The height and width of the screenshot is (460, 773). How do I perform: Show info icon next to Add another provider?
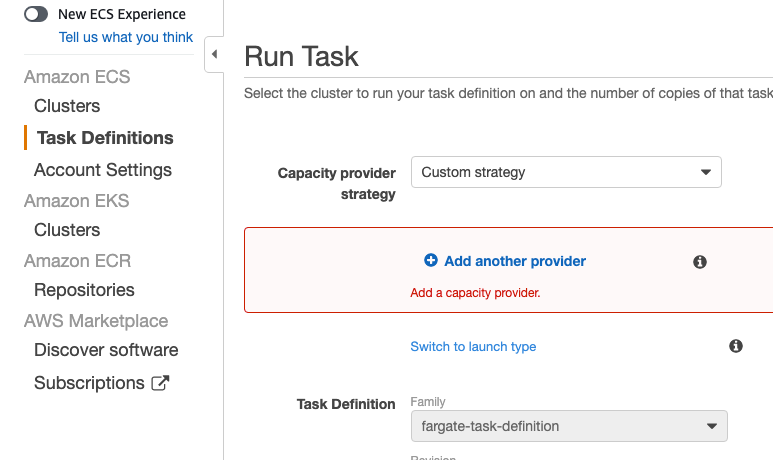[x=700, y=262]
